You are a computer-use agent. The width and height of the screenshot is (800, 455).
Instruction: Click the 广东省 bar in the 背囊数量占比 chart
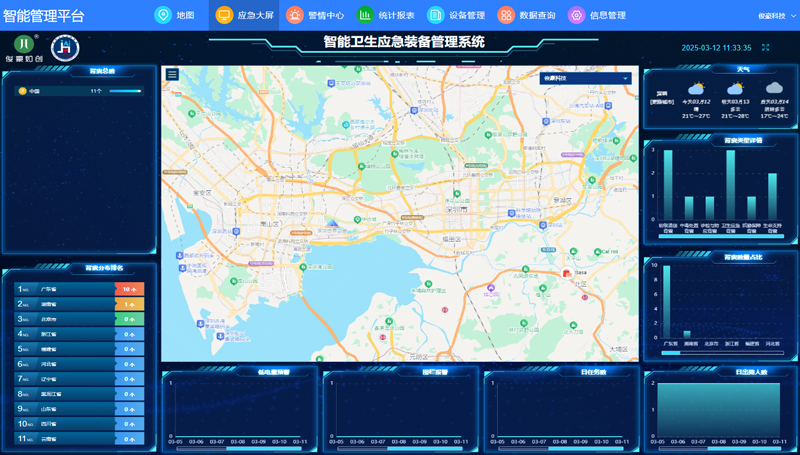(666, 301)
